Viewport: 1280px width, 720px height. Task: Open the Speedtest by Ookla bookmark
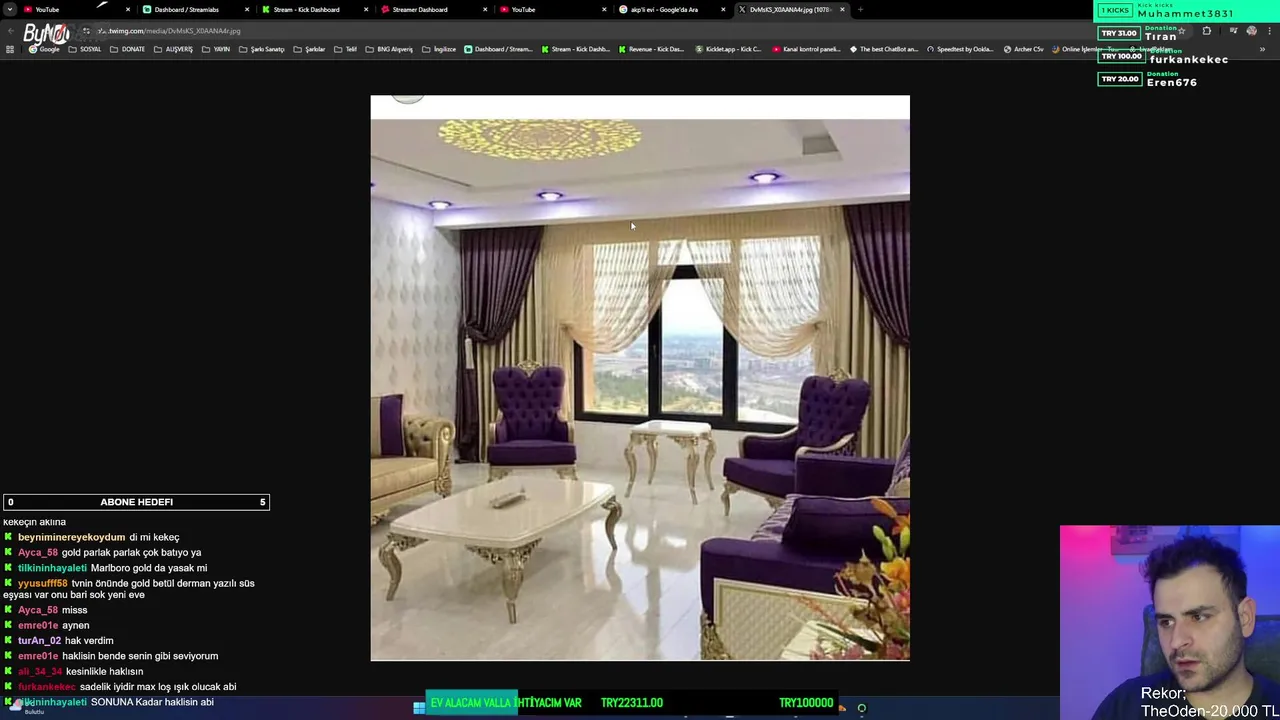pyautogui.click(x=960, y=49)
